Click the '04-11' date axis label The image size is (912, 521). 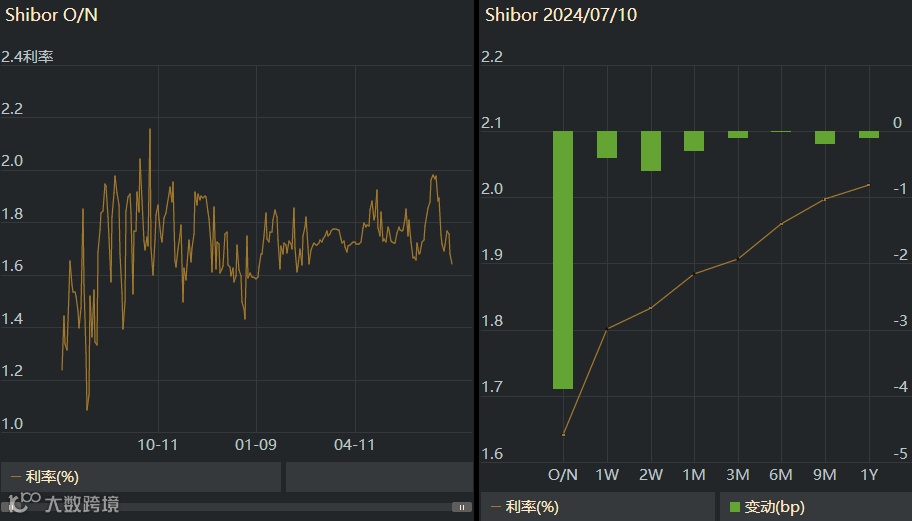click(355, 445)
